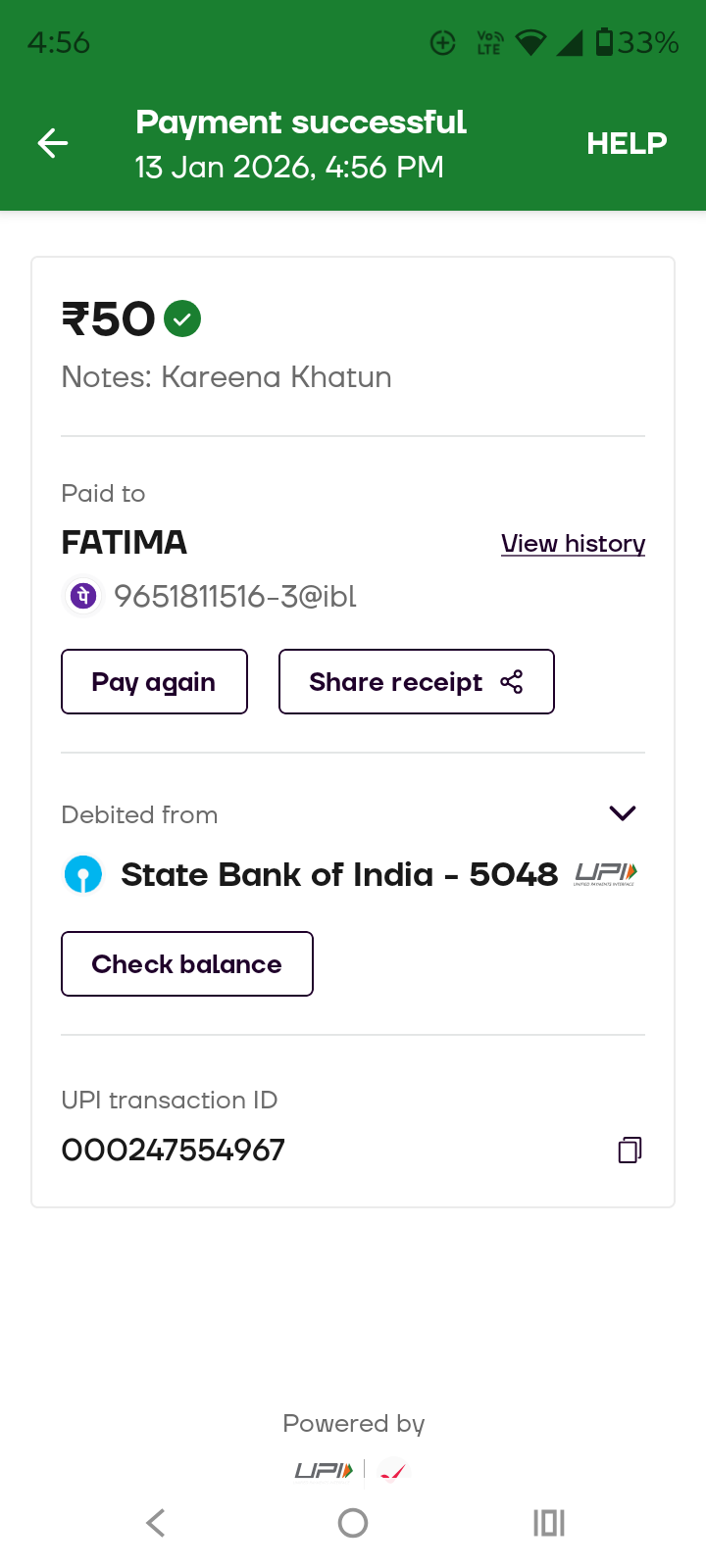Image resolution: width=706 pixels, height=1568 pixels.
Task: Click the PhonePe icon beside UPI ID
Action: tap(84, 596)
